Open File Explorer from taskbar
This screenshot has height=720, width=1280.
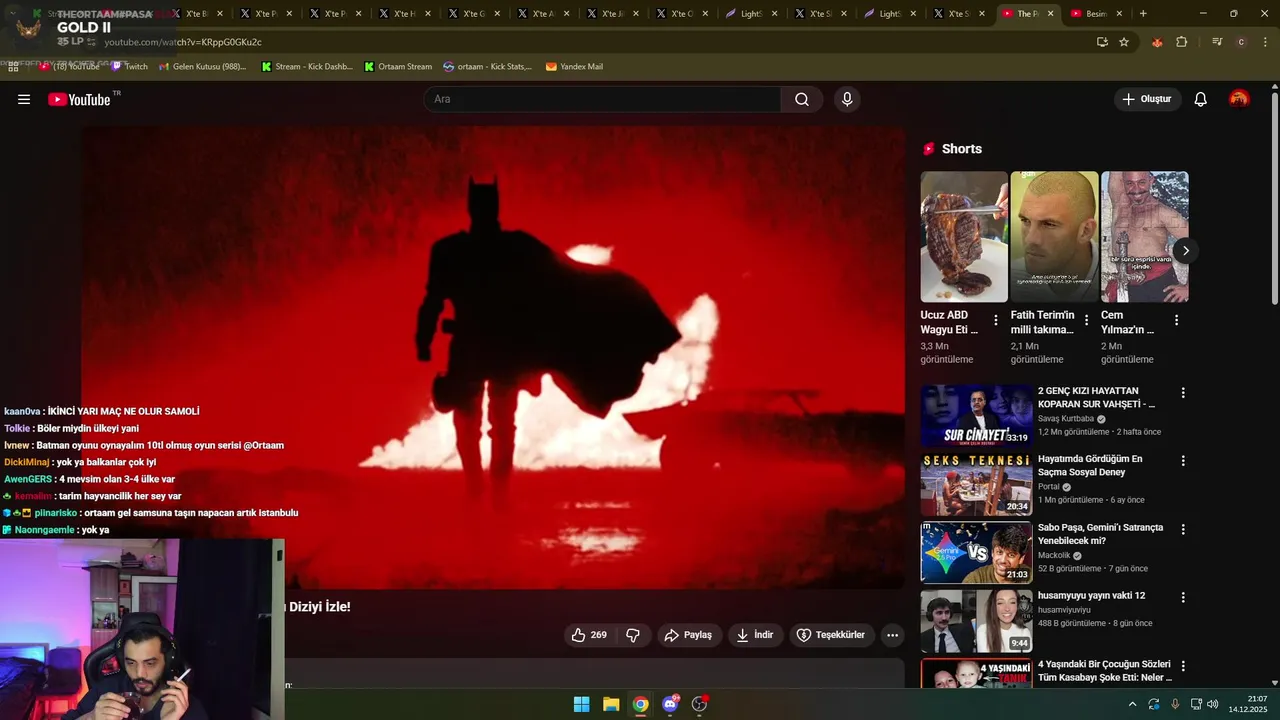point(611,704)
